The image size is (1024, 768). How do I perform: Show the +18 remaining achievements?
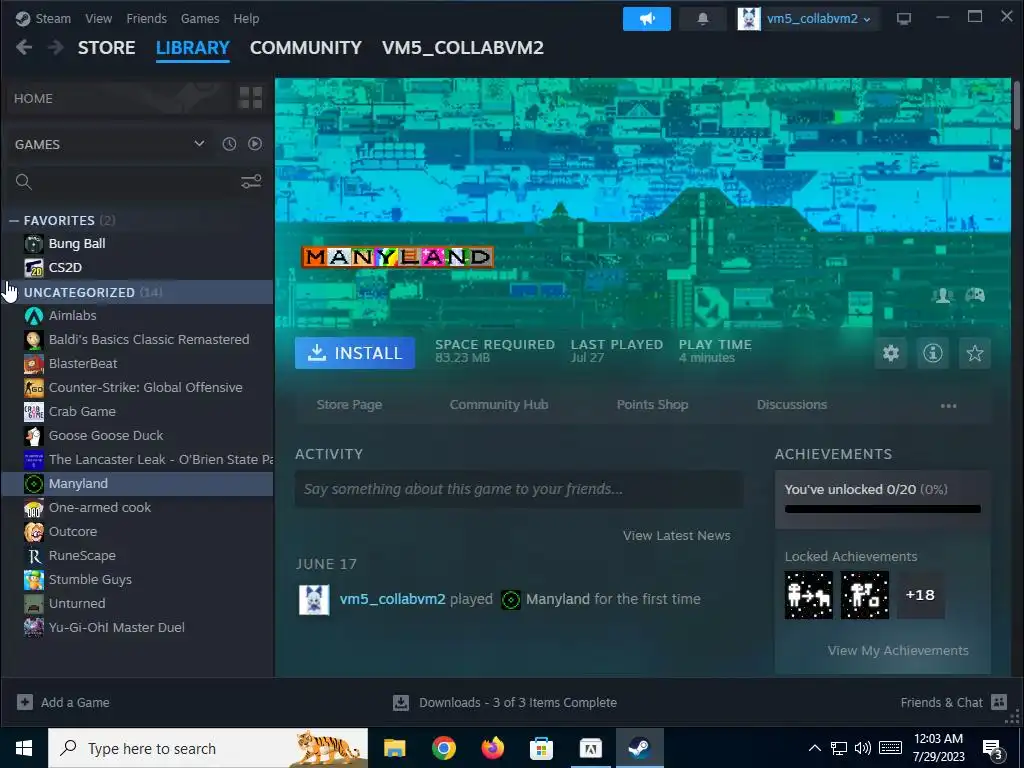pyautogui.click(x=920, y=595)
